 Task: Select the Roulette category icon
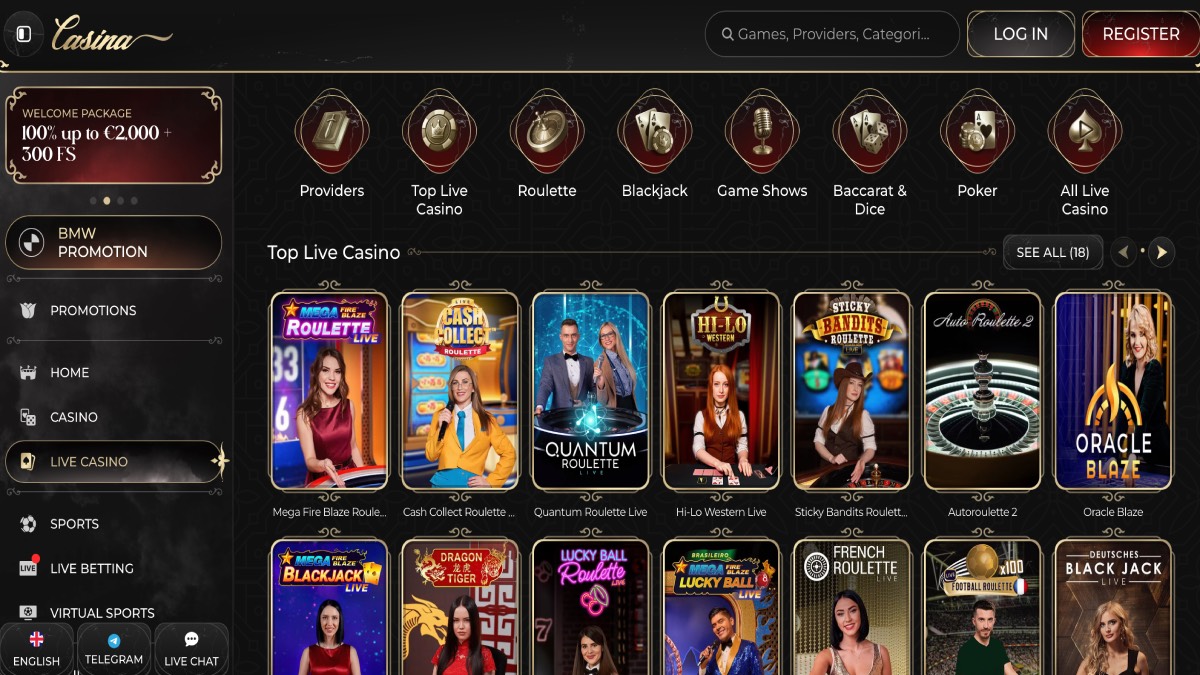coord(547,131)
